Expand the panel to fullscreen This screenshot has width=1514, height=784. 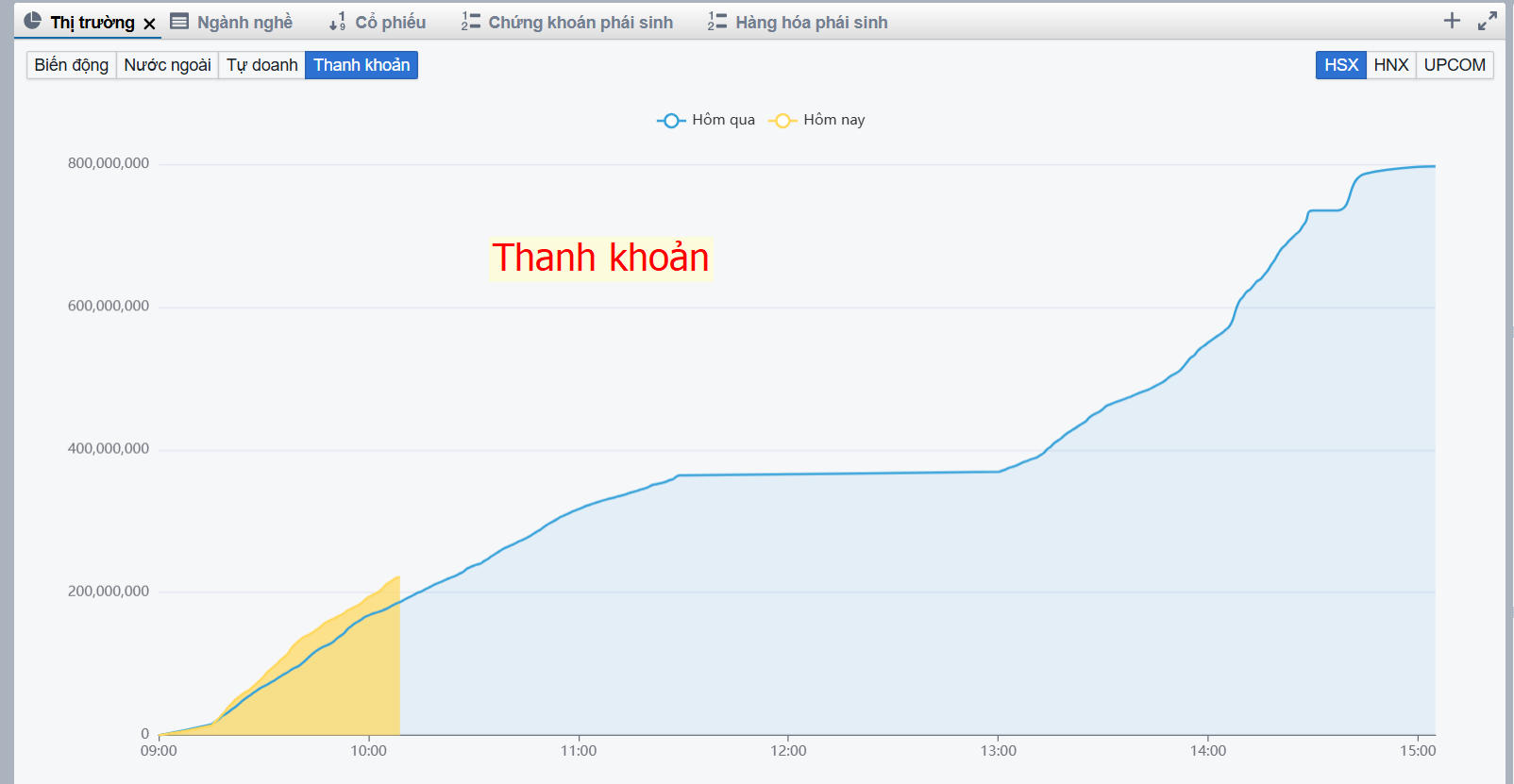click(x=1488, y=21)
